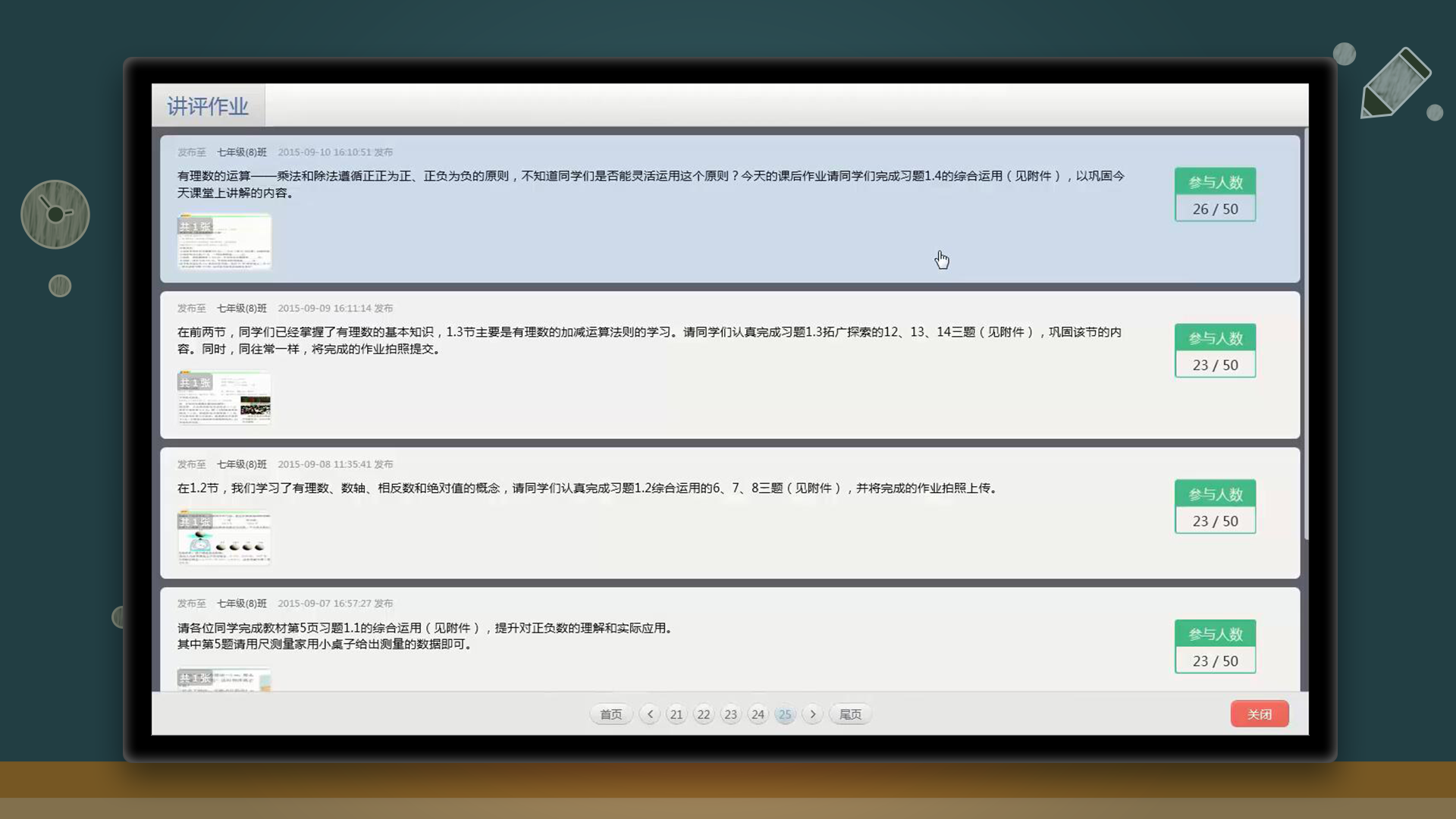Click 七年级(8)班 on the 2015-09-08 assignment
The height and width of the screenshot is (819, 1456).
click(x=242, y=464)
